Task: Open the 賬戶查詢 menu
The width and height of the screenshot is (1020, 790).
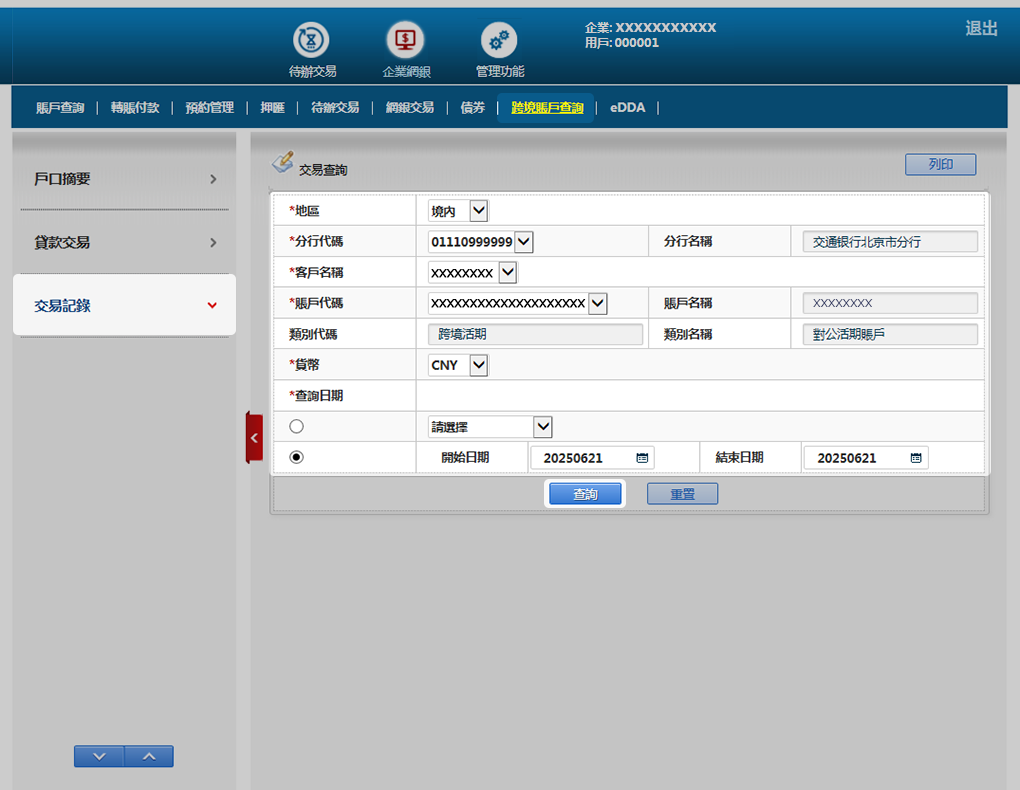Action: (x=60, y=108)
